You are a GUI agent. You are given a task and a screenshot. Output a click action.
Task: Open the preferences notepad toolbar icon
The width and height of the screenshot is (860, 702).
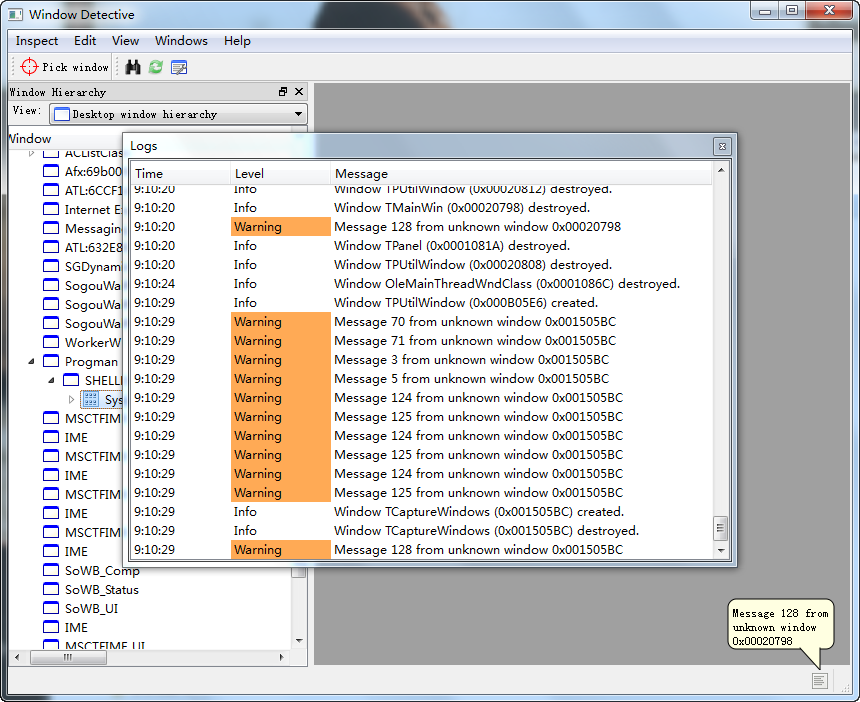[179, 67]
